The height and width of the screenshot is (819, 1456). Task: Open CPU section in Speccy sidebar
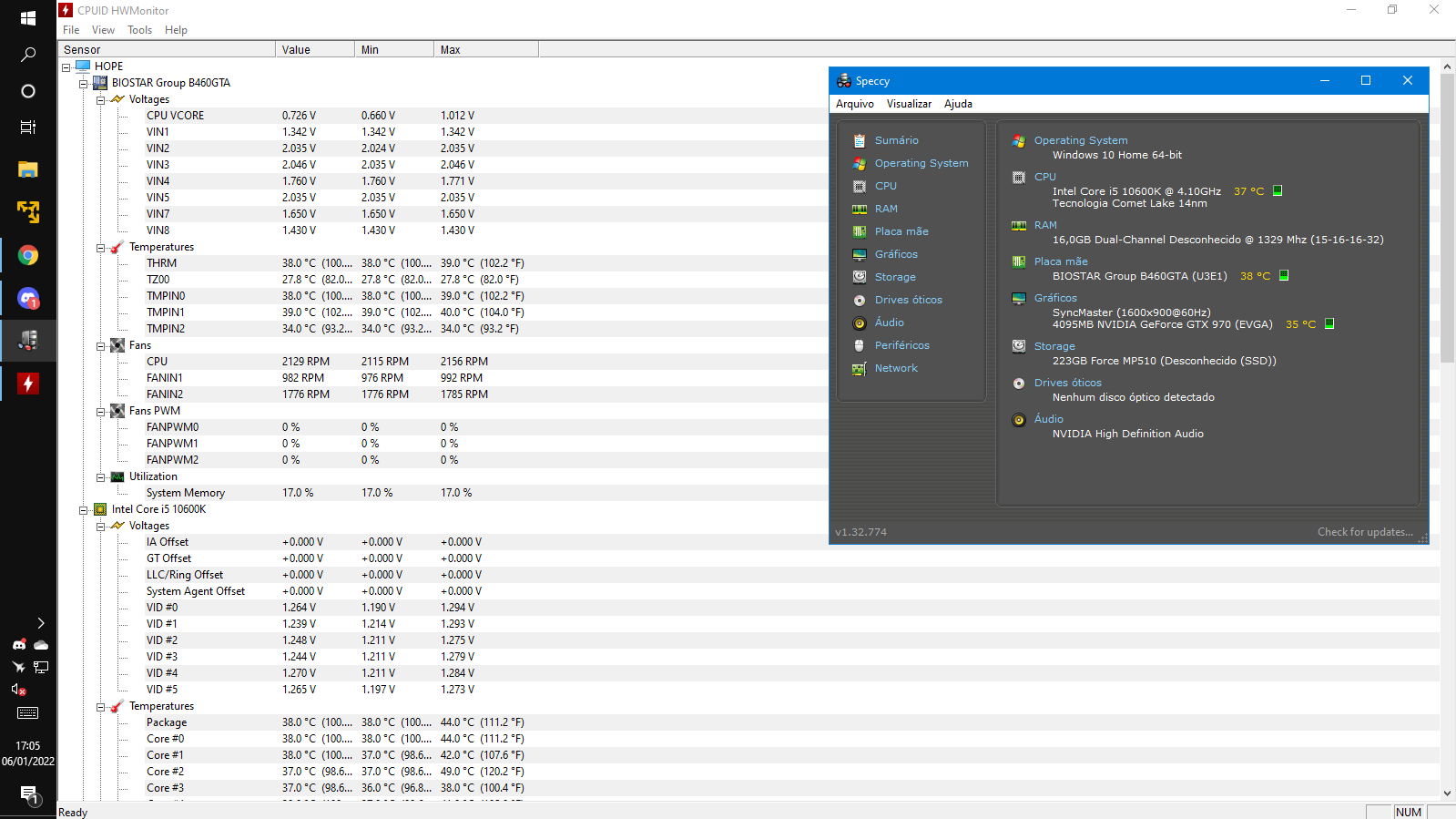point(885,186)
